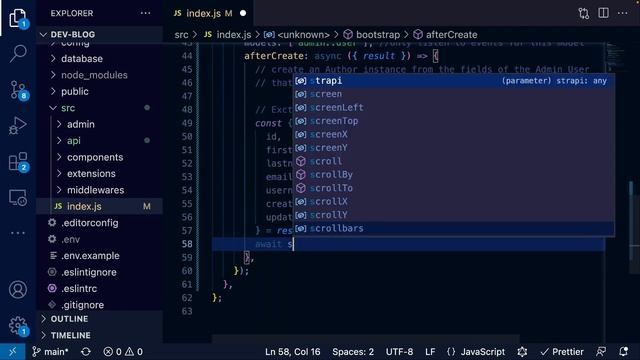The width and height of the screenshot is (640, 360).
Task: Choose strapi autocomplete suggestion
Action: 453,81
